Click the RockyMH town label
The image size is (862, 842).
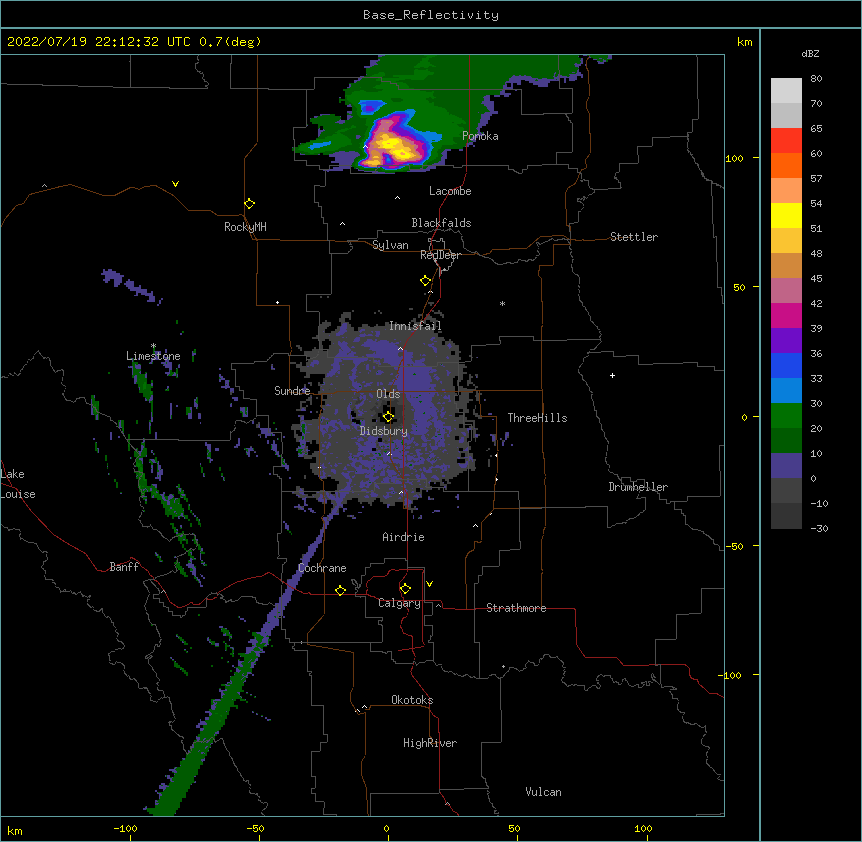coord(245,227)
